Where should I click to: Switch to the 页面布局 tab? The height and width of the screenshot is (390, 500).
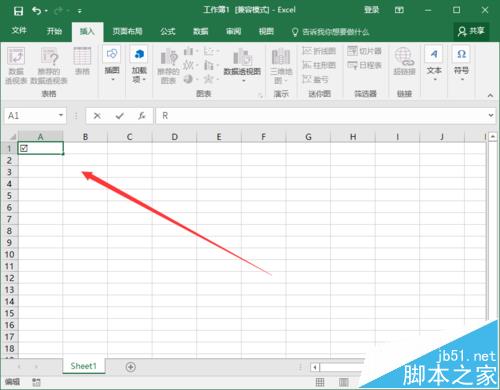(x=127, y=31)
